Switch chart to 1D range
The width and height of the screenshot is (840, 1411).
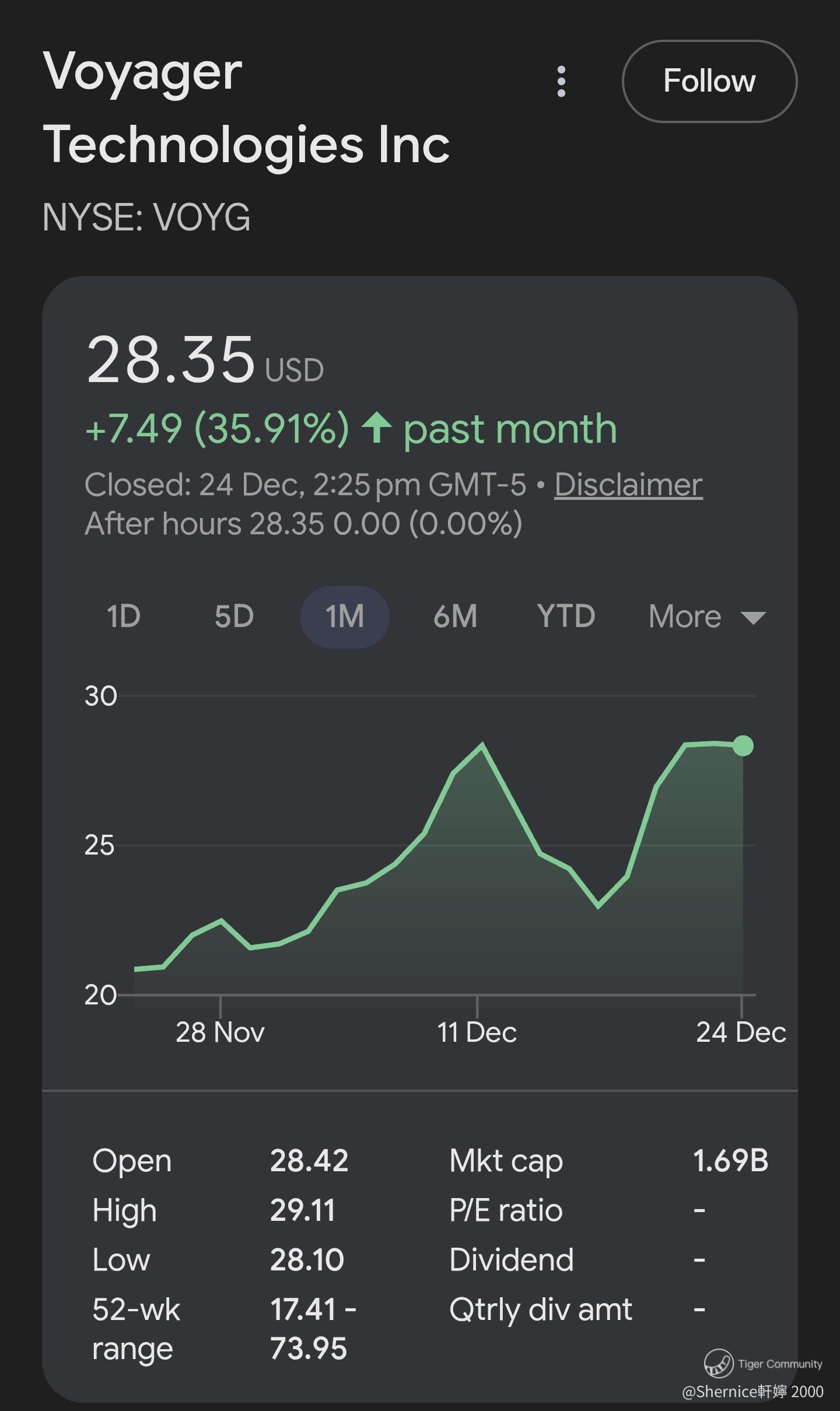pos(124,617)
